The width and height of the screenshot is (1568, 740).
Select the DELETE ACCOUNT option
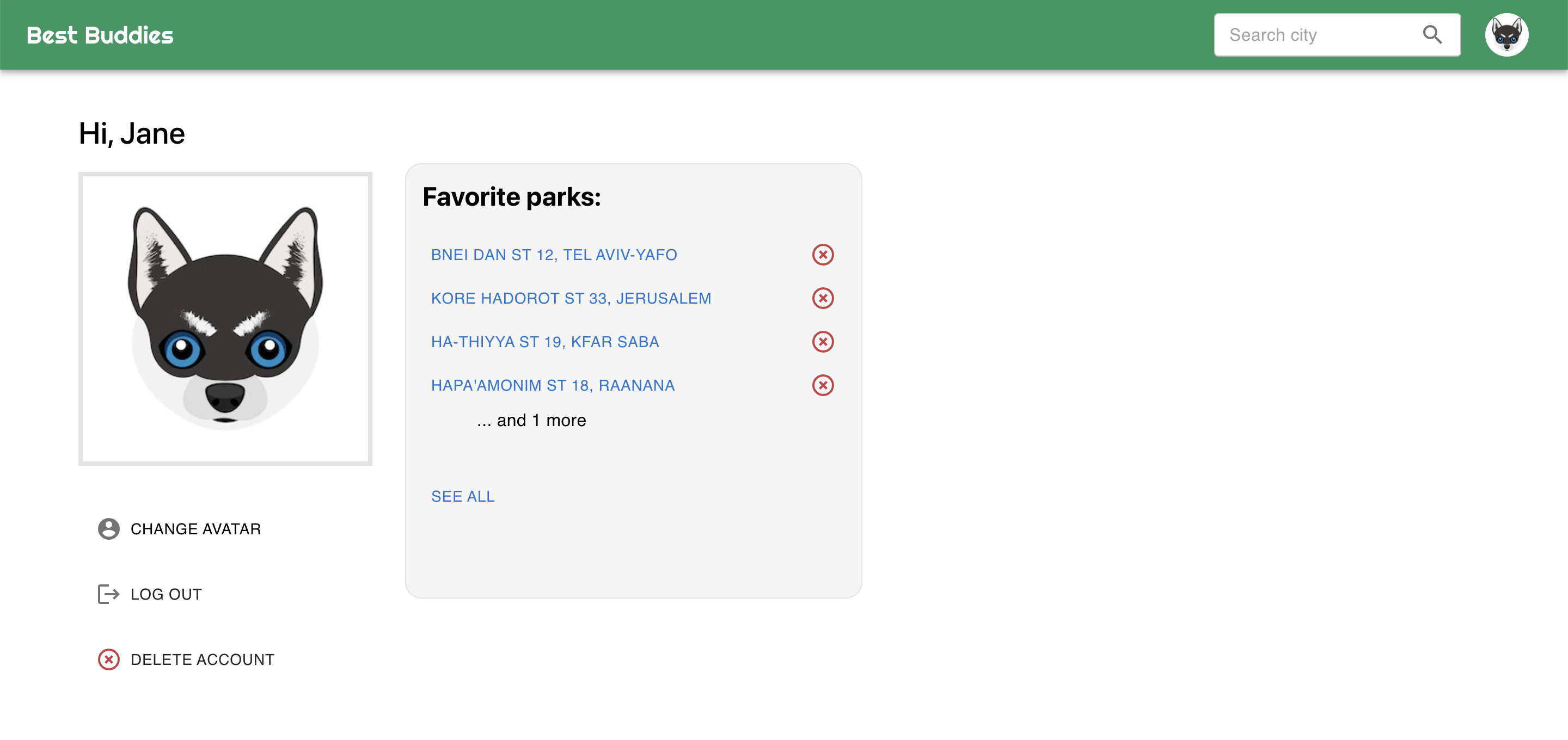[202, 659]
